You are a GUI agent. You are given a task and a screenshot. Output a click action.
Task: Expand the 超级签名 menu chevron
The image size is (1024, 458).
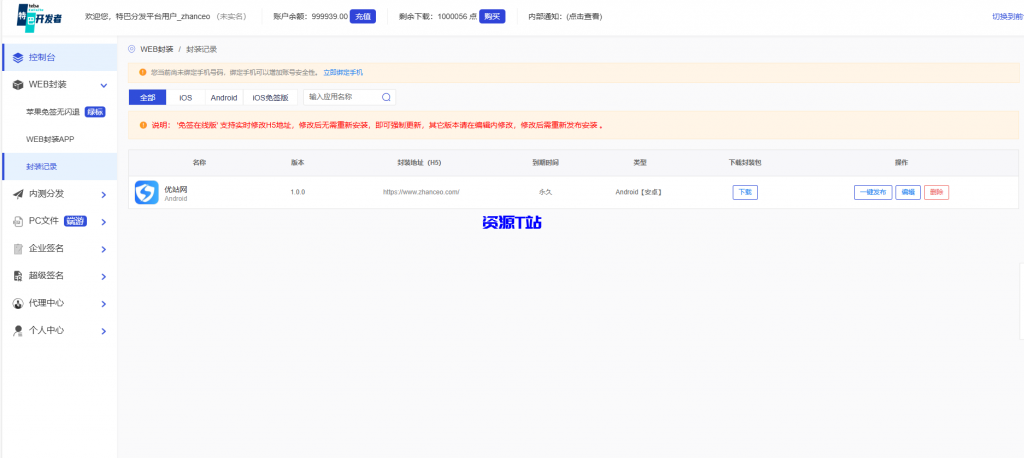coord(103,277)
